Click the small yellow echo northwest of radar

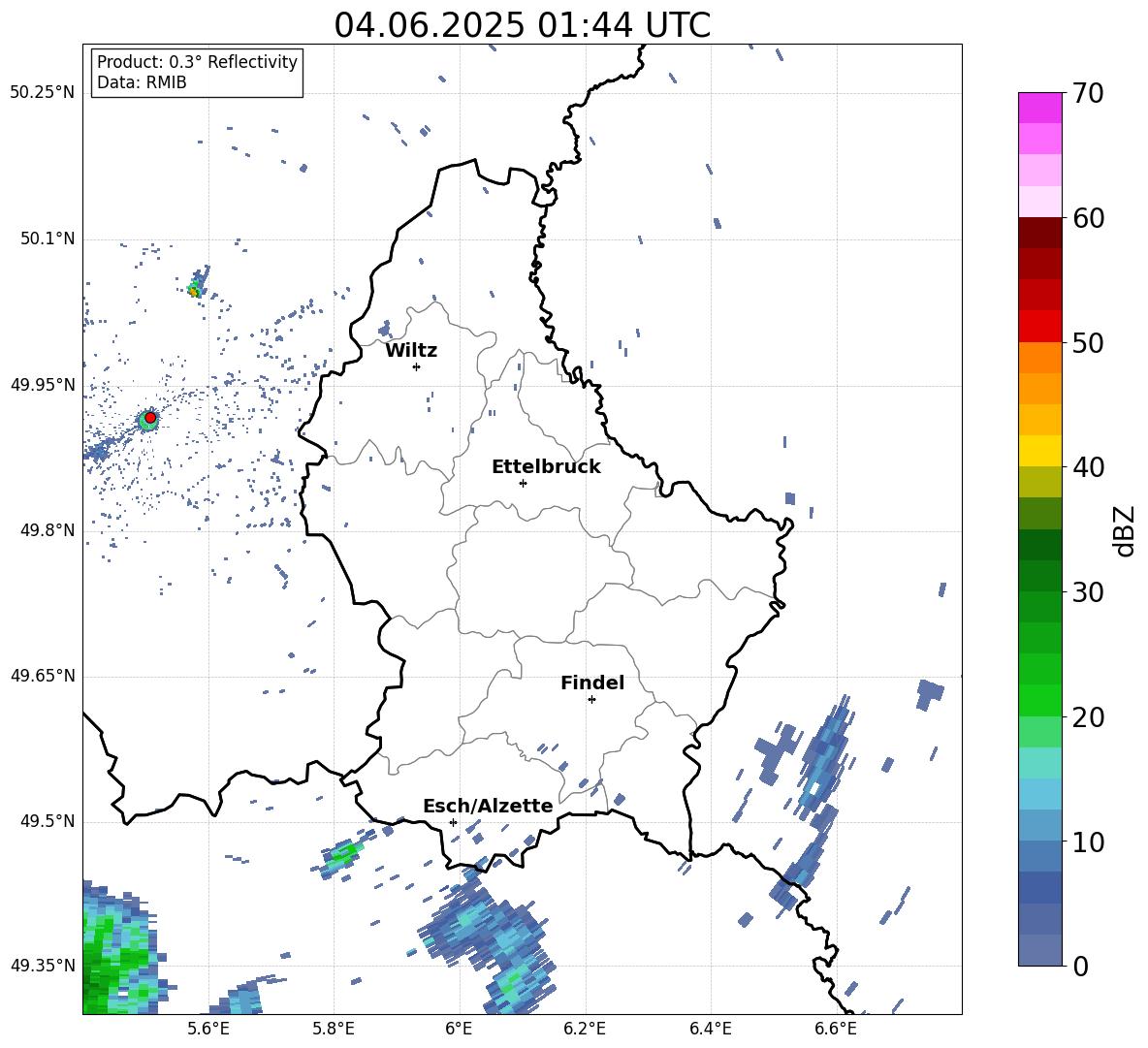[193, 291]
